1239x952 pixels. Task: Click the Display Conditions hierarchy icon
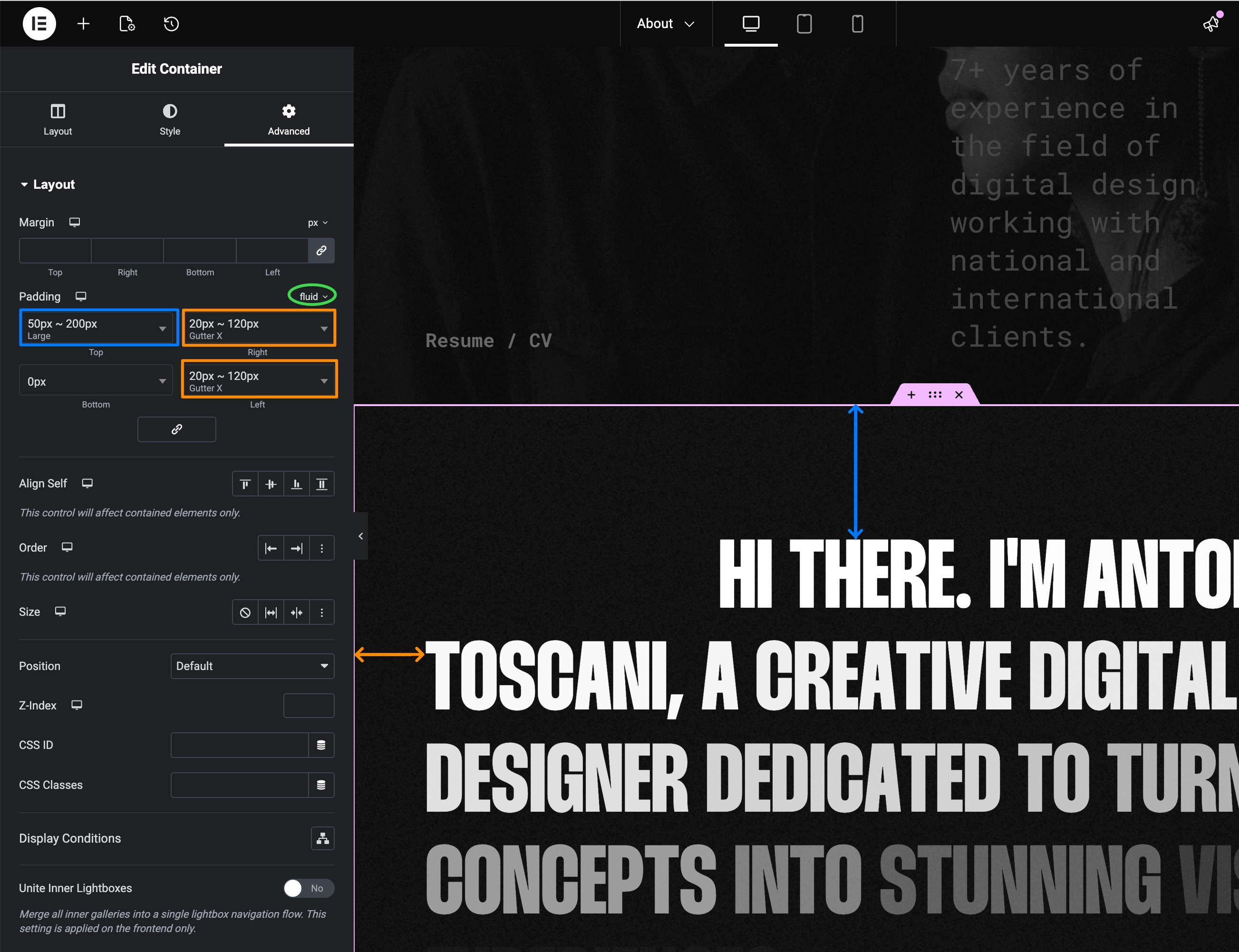pos(322,838)
